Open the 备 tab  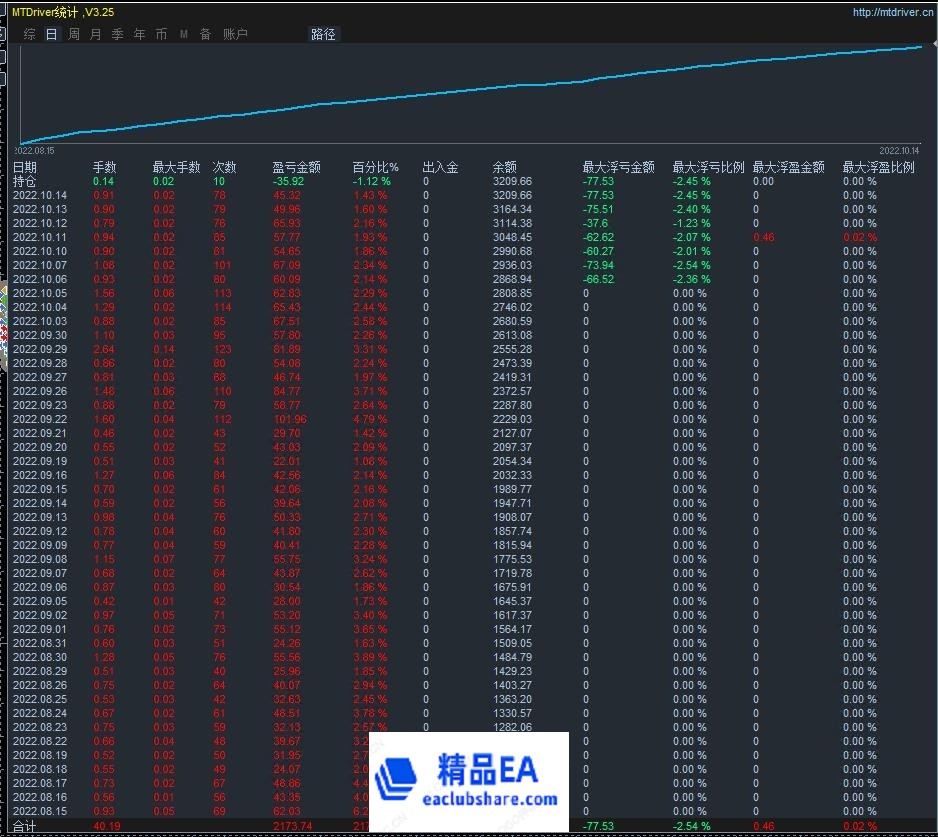[x=205, y=34]
